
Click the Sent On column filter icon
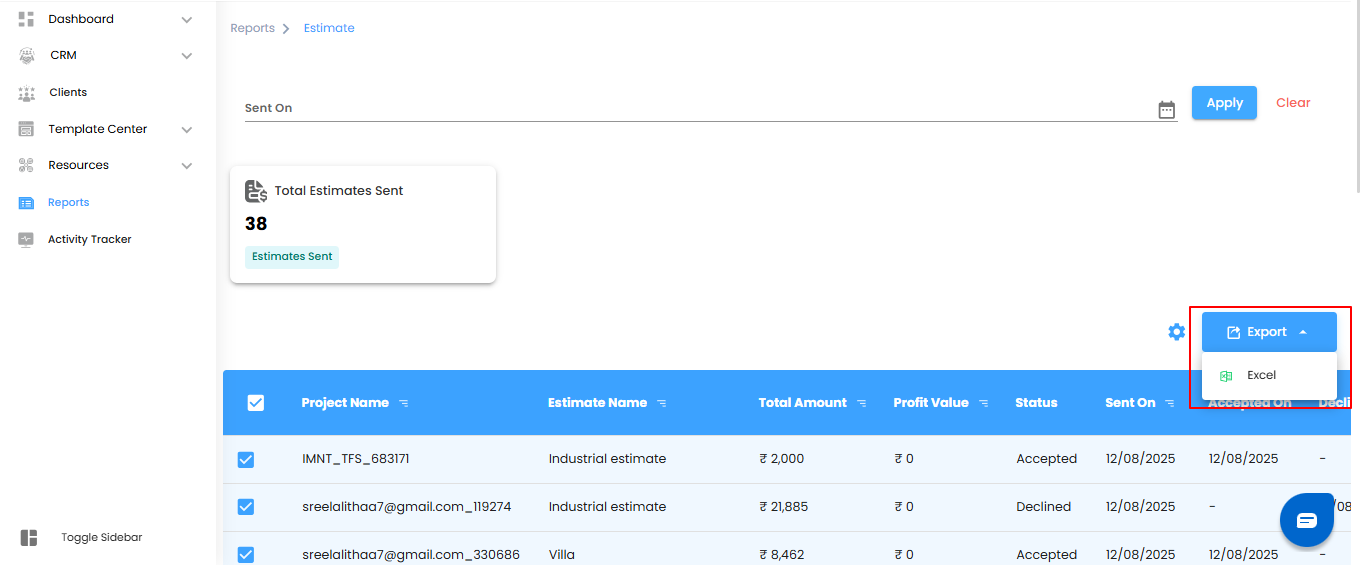pyautogui.click(x=1171, y=403)
